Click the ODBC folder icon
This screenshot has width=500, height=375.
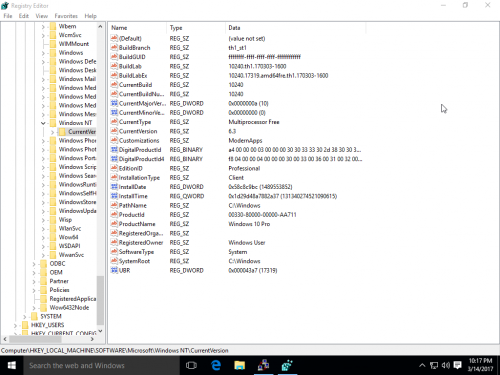[44, 264]
